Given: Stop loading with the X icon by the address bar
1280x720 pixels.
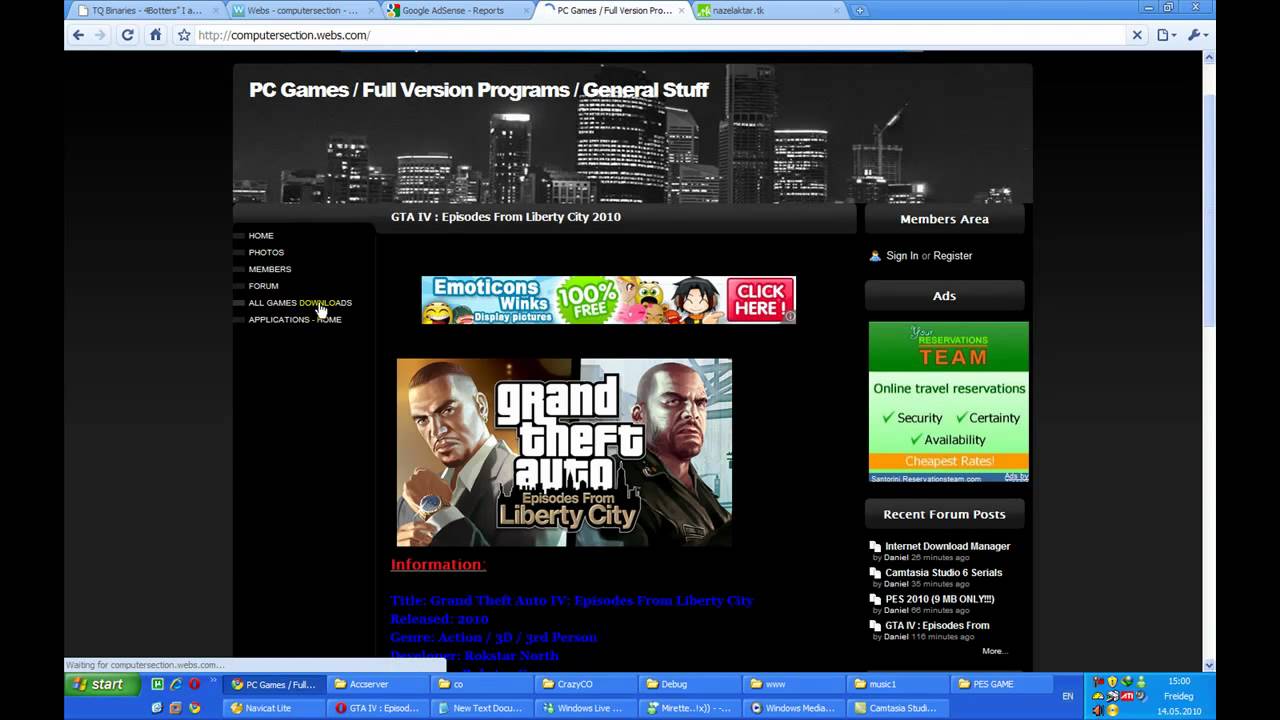Looking at the screenshot, I should (x=1137, y=35).
